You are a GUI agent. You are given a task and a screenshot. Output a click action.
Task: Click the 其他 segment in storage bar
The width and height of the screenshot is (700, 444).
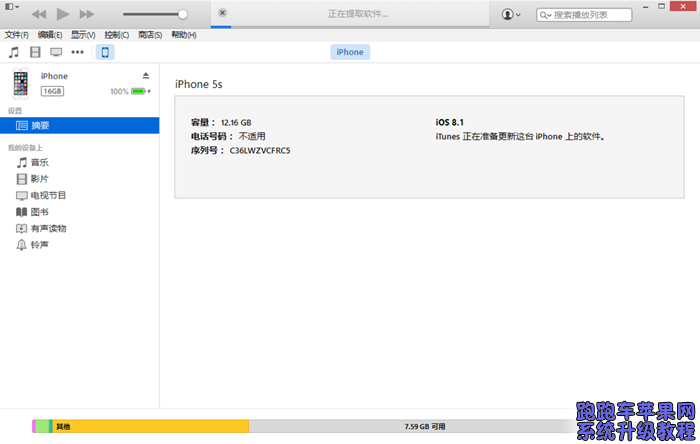(x=151, y=427)
